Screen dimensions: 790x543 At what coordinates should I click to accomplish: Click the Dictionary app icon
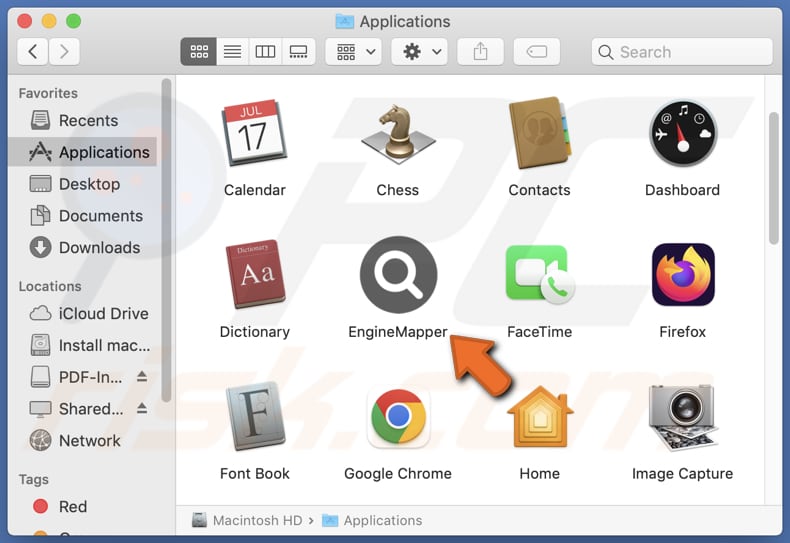click(255, 275)
